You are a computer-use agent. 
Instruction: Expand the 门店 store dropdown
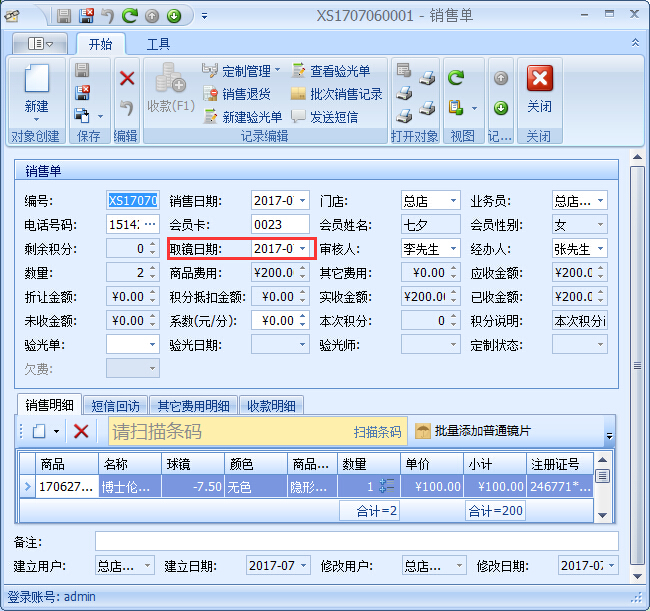point(453,200)
